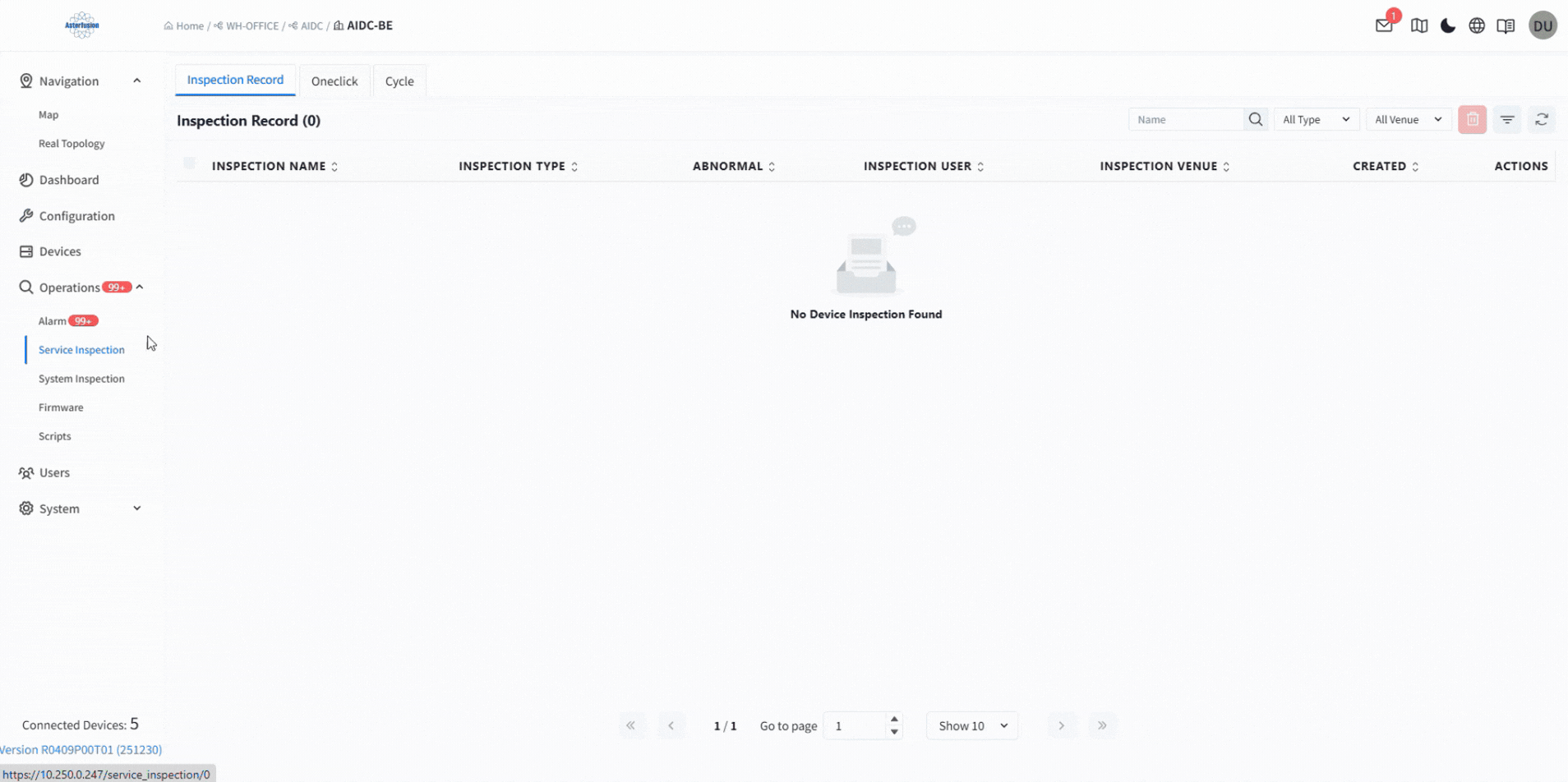Open the mail notifications icon

[x=1384, y=25]
